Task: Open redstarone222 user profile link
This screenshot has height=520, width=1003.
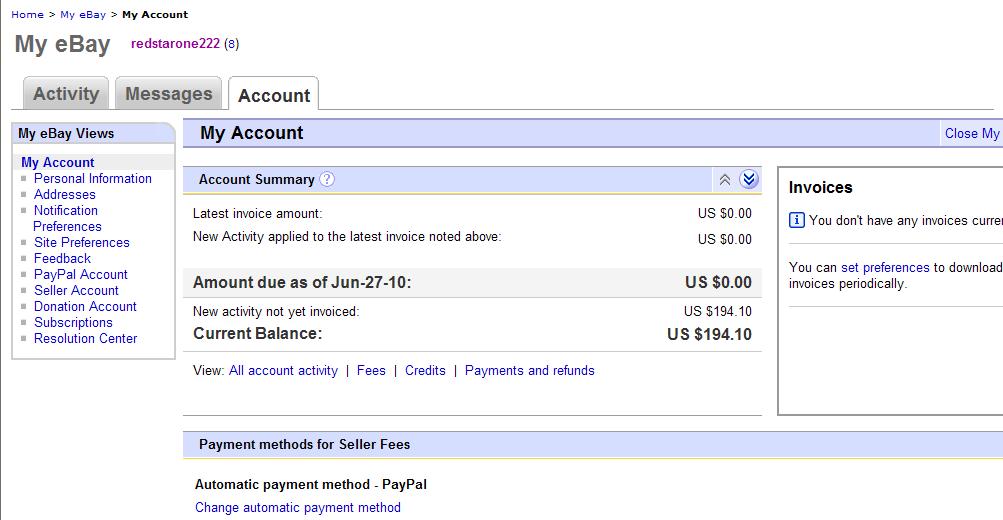Action: pos(175,43)
